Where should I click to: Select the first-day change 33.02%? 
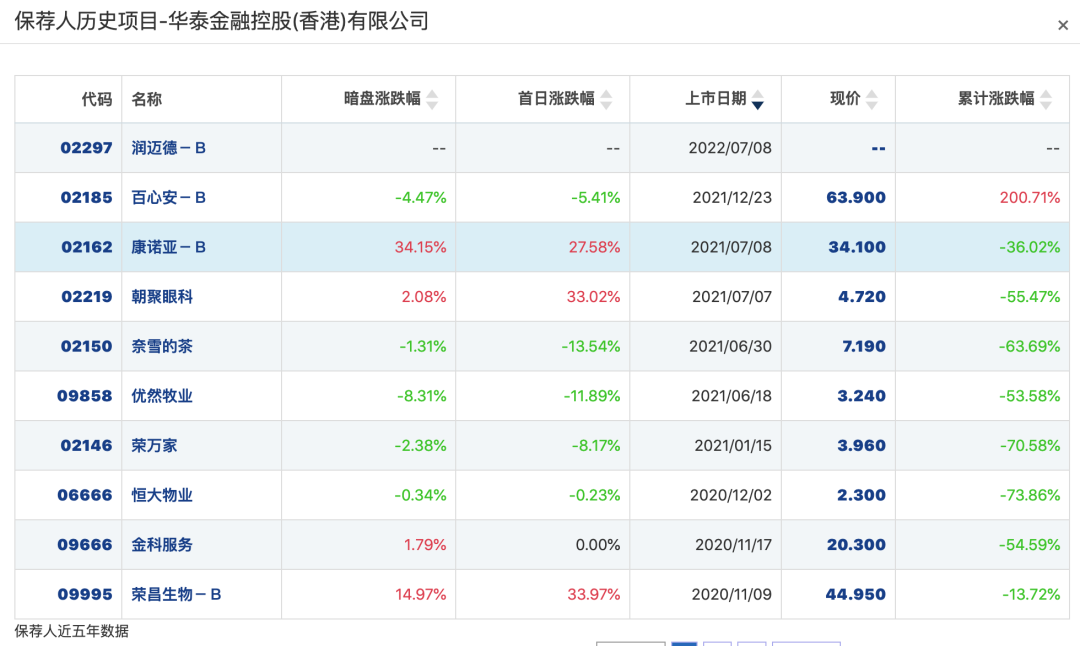593,297
